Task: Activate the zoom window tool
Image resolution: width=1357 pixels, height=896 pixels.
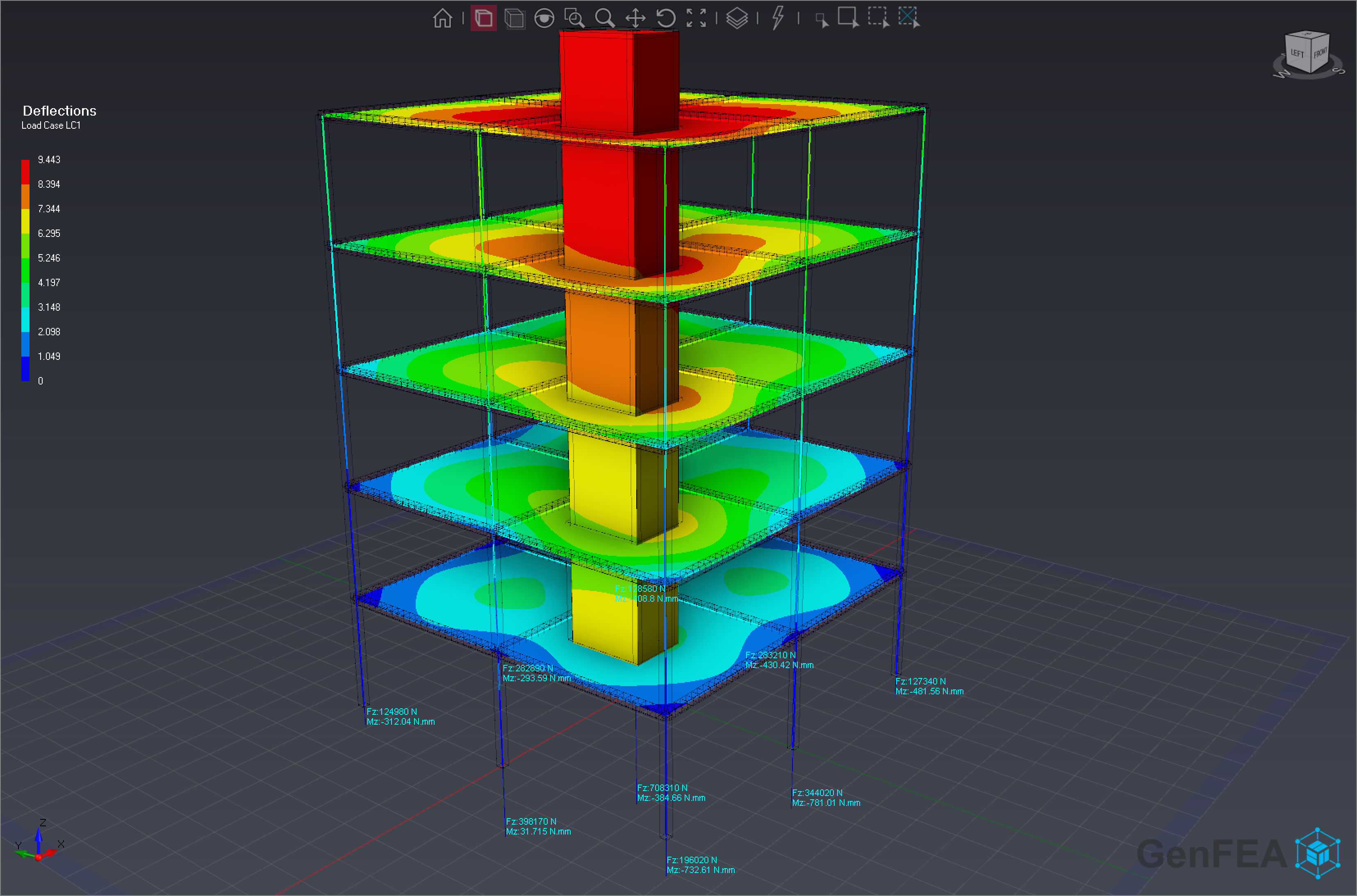Action: [x=576, y=18]
